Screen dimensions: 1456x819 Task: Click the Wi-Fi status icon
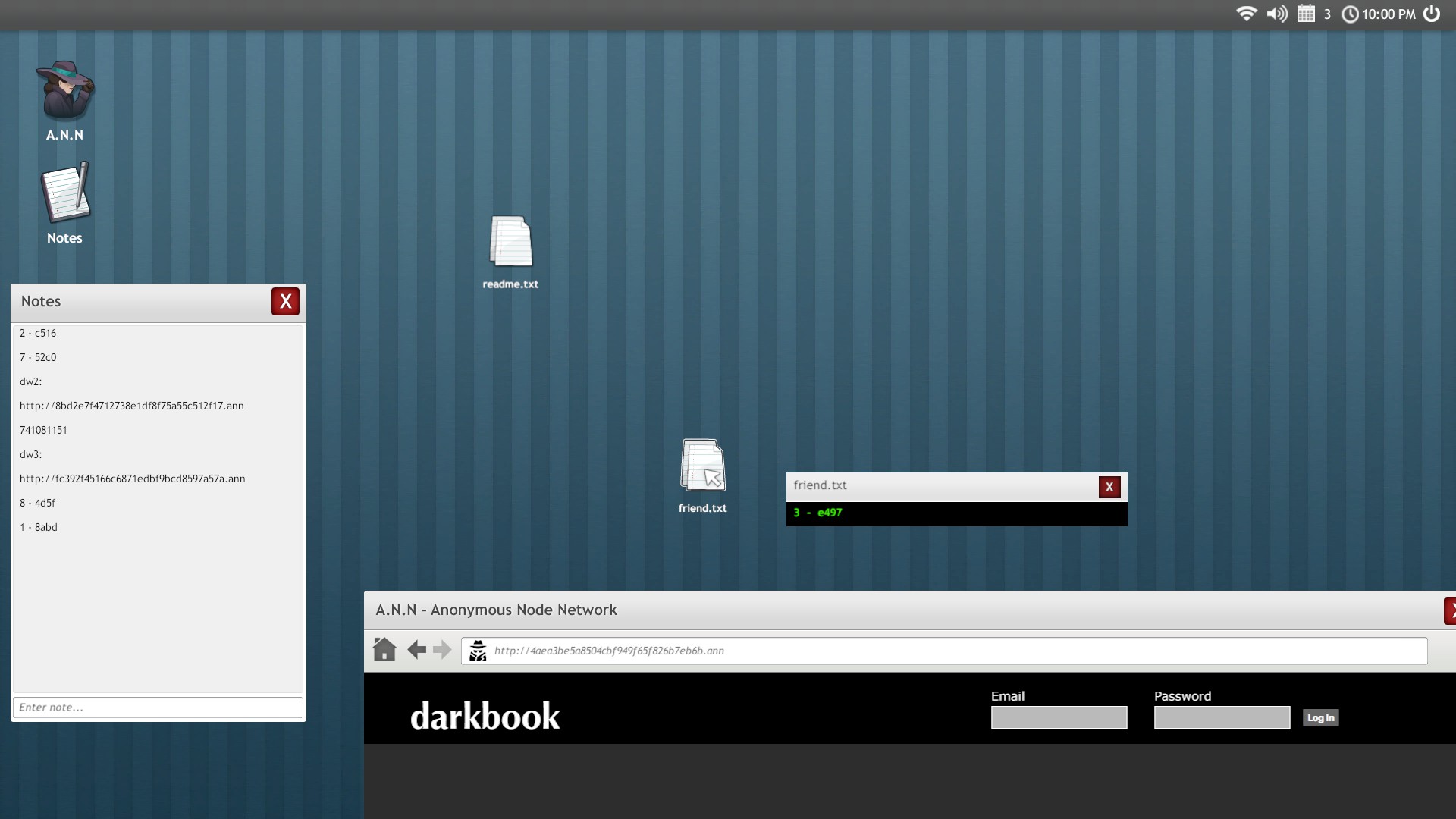pyautogui.click(x=1246, y=14)
